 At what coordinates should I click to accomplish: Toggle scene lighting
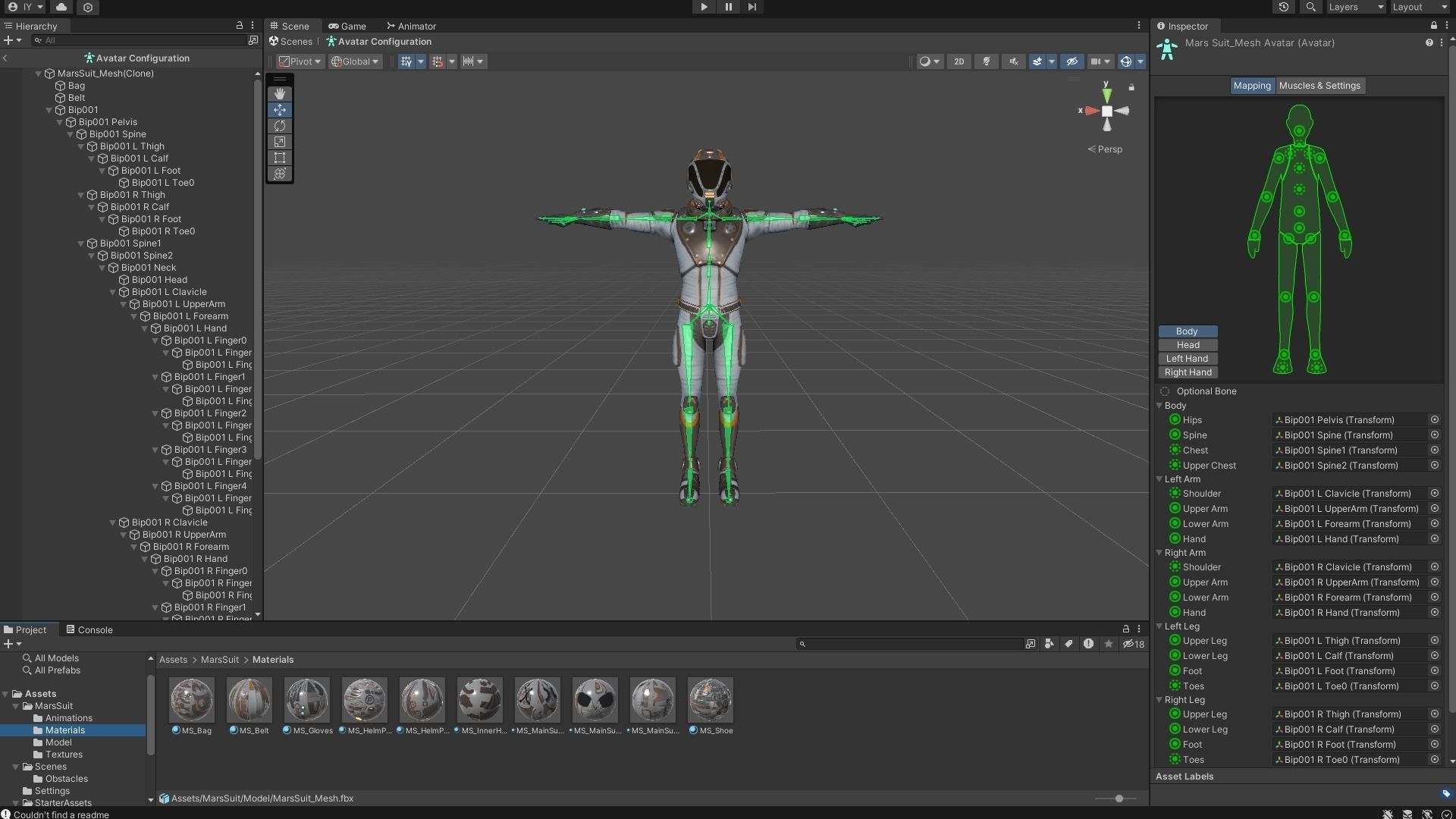(x=986, y=61)
